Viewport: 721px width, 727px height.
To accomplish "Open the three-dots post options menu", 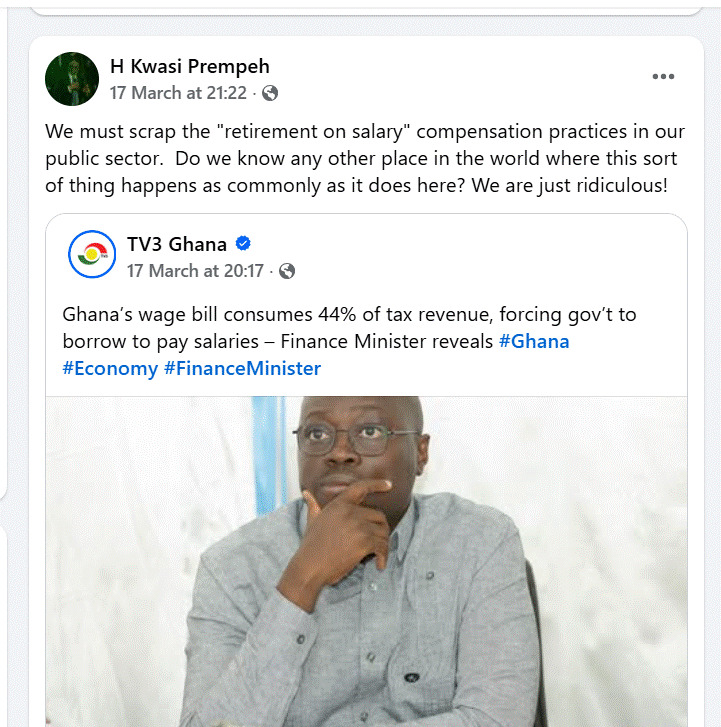I will [x=663, y=77].
